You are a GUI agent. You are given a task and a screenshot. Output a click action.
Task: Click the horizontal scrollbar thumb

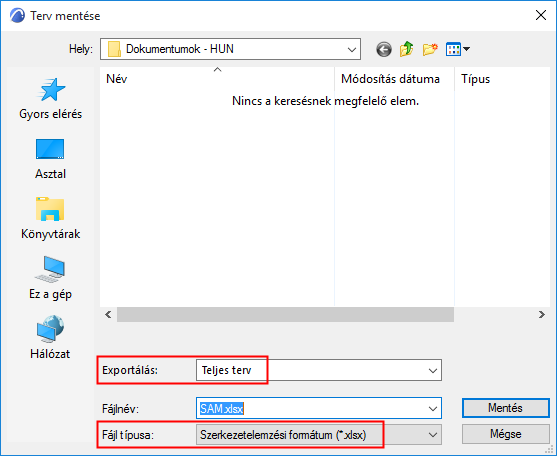pos(285,314)
